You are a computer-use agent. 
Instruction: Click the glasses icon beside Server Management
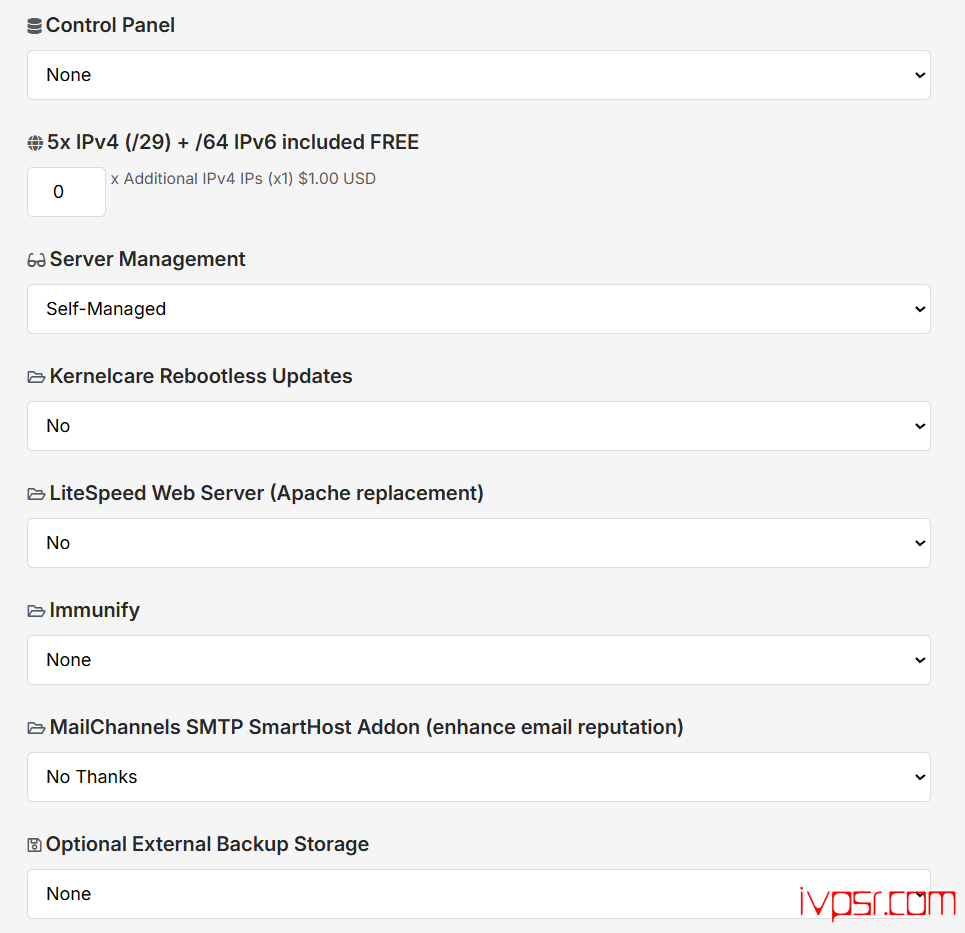point(36,261)
